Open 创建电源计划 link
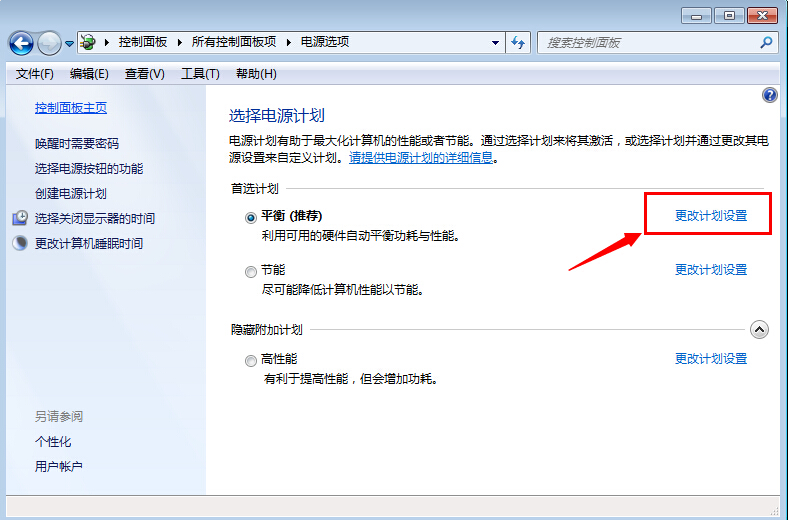The height and width of the screenshot is (520, 788). pyautogui.click(x=71, y=193)
